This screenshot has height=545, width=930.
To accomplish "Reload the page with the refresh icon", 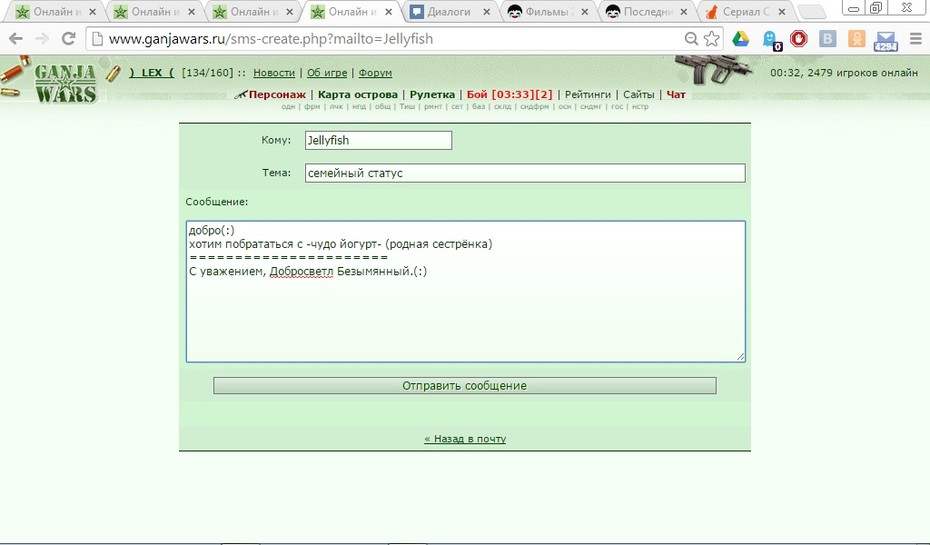I will point(69,39).
